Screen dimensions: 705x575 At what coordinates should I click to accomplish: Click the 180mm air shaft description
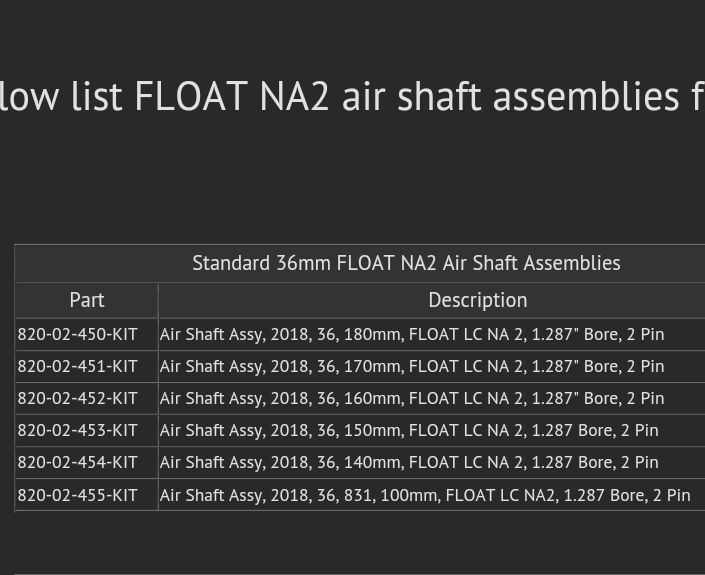(x=411, y=334)
